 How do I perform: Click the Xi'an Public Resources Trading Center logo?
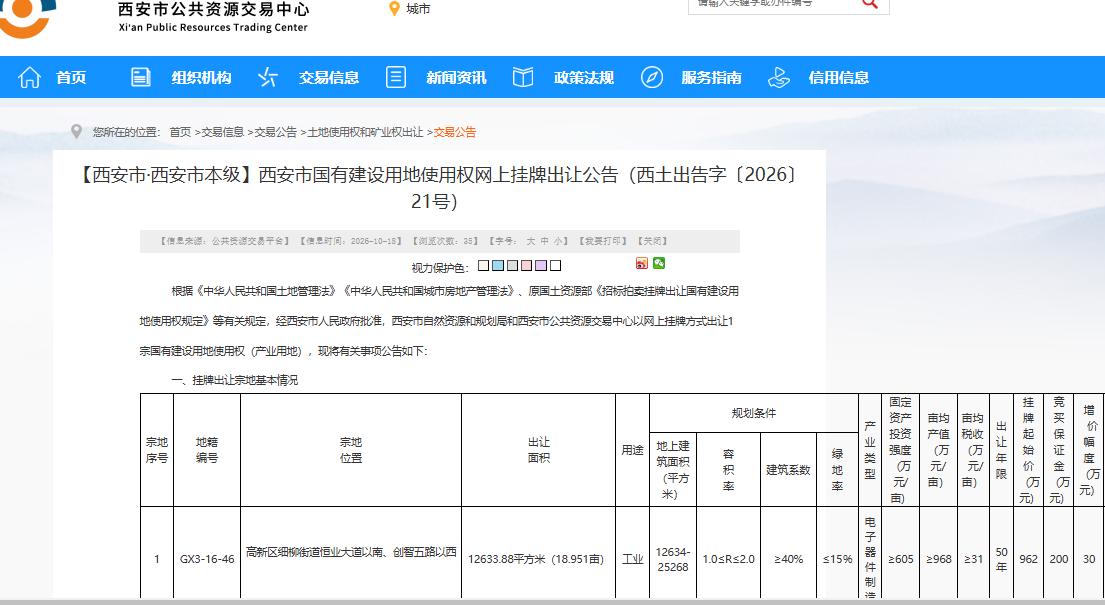28,18
